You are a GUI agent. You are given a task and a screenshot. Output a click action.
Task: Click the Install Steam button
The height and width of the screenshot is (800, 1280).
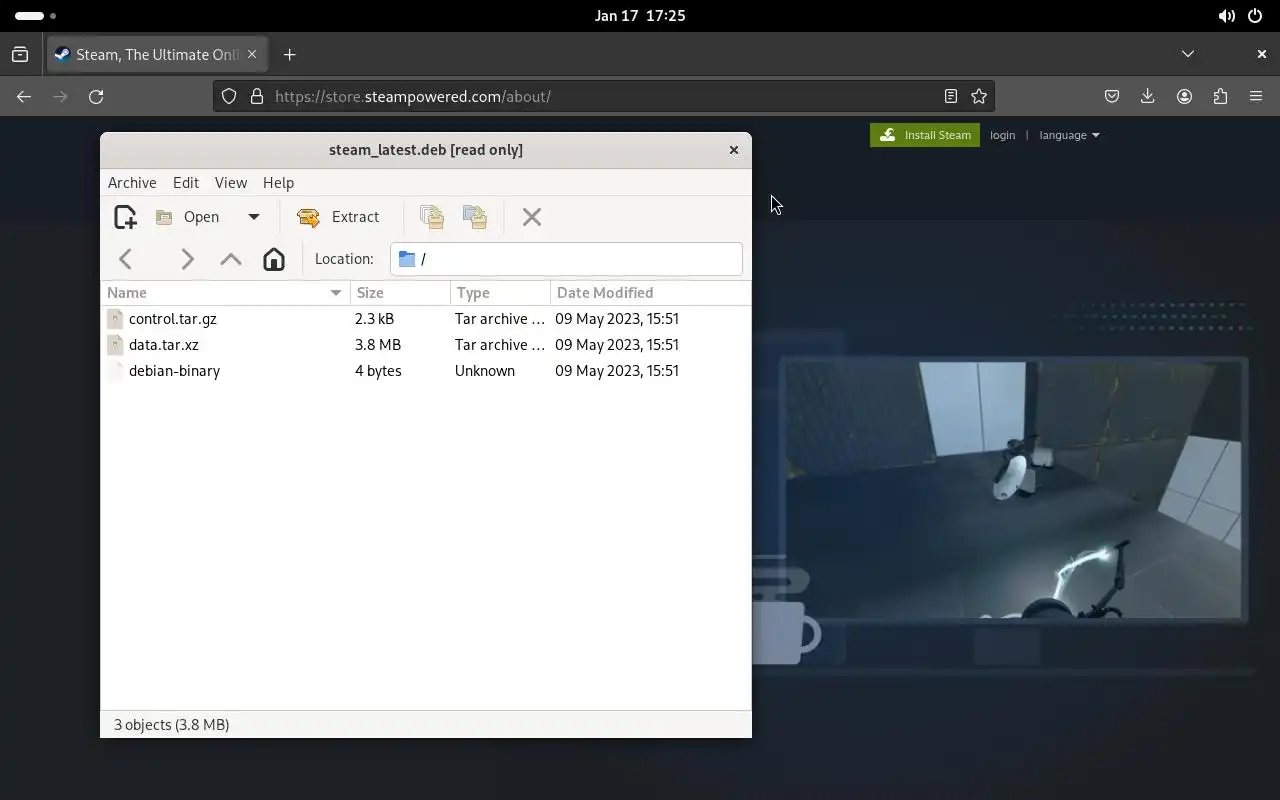(x=925, y=135)
